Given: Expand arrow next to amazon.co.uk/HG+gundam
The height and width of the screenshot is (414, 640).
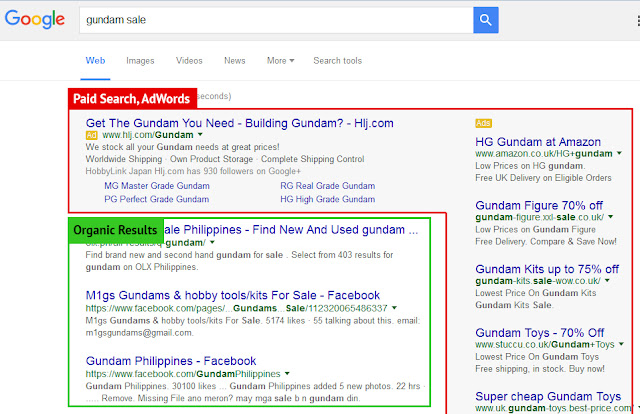Looking at the screenshot, I should click(619, 153).
